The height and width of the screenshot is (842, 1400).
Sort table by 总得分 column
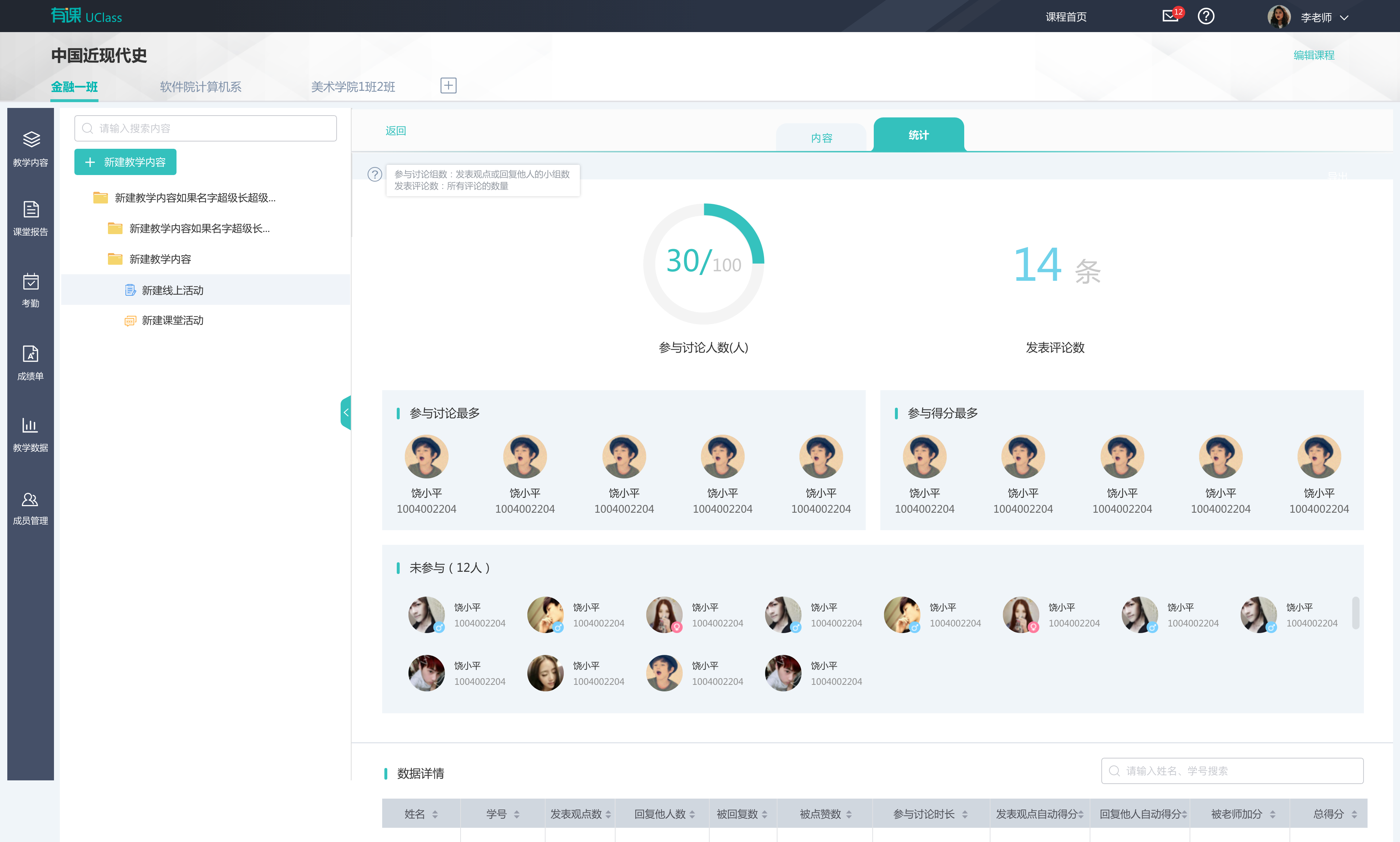(1354, 814)
